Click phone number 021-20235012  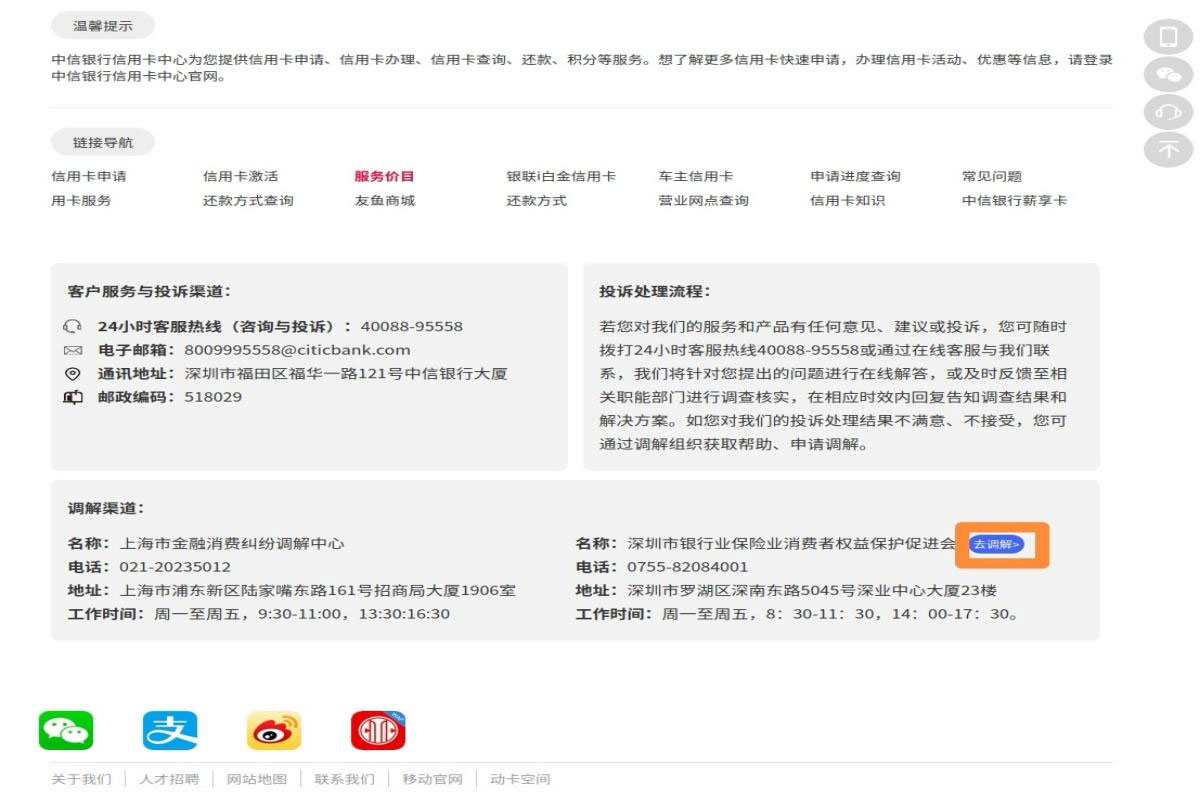point(175,566)
